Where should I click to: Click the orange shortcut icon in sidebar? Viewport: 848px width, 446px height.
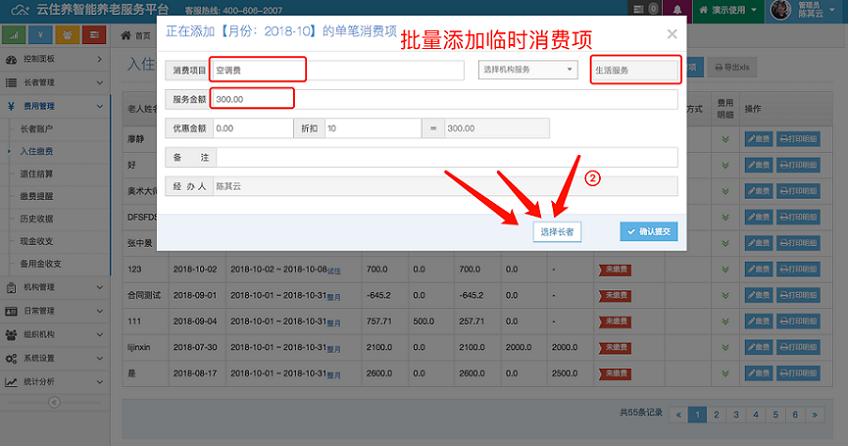pos(67,35)
